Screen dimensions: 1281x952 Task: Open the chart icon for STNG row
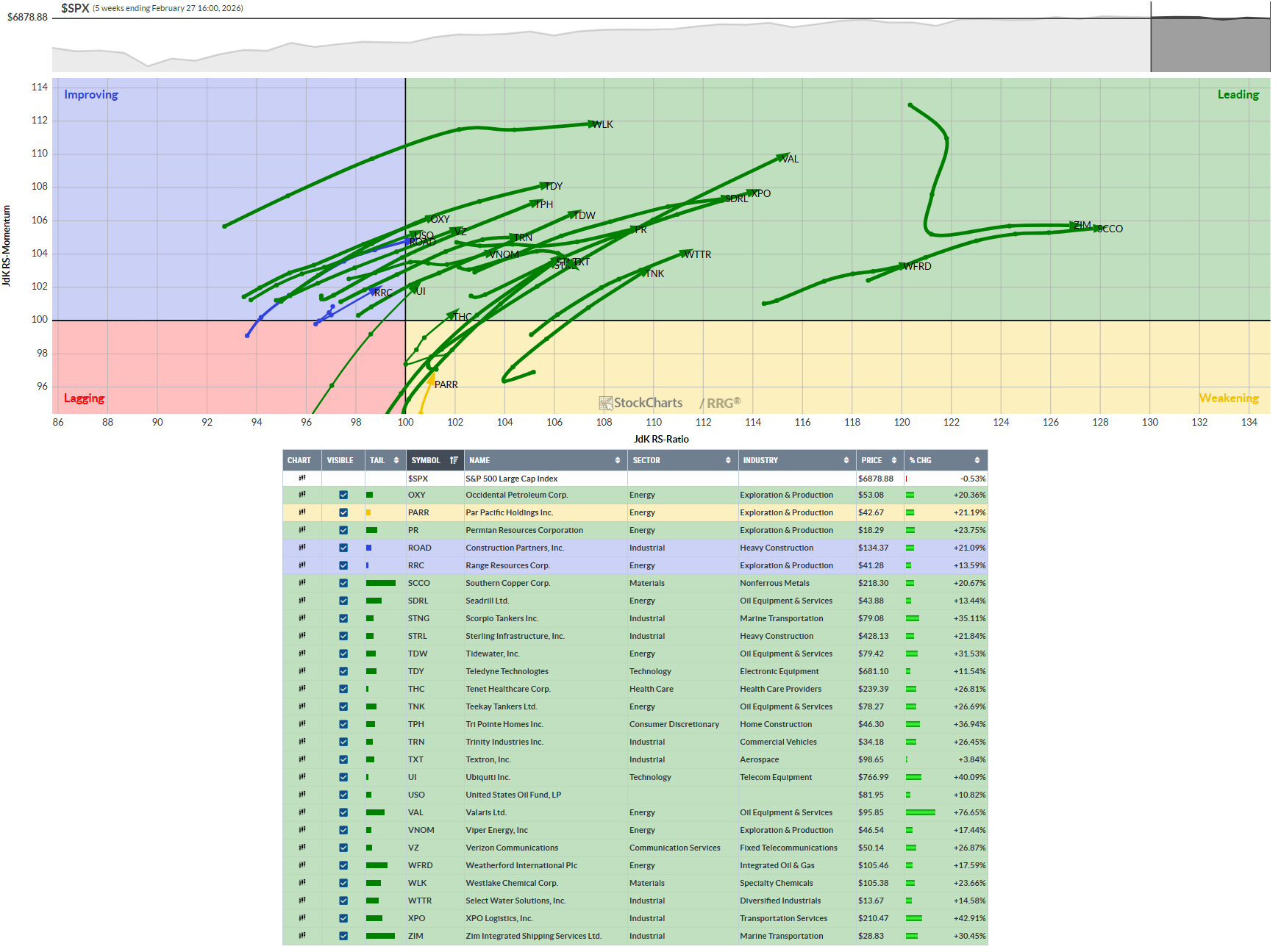point(302,618)
